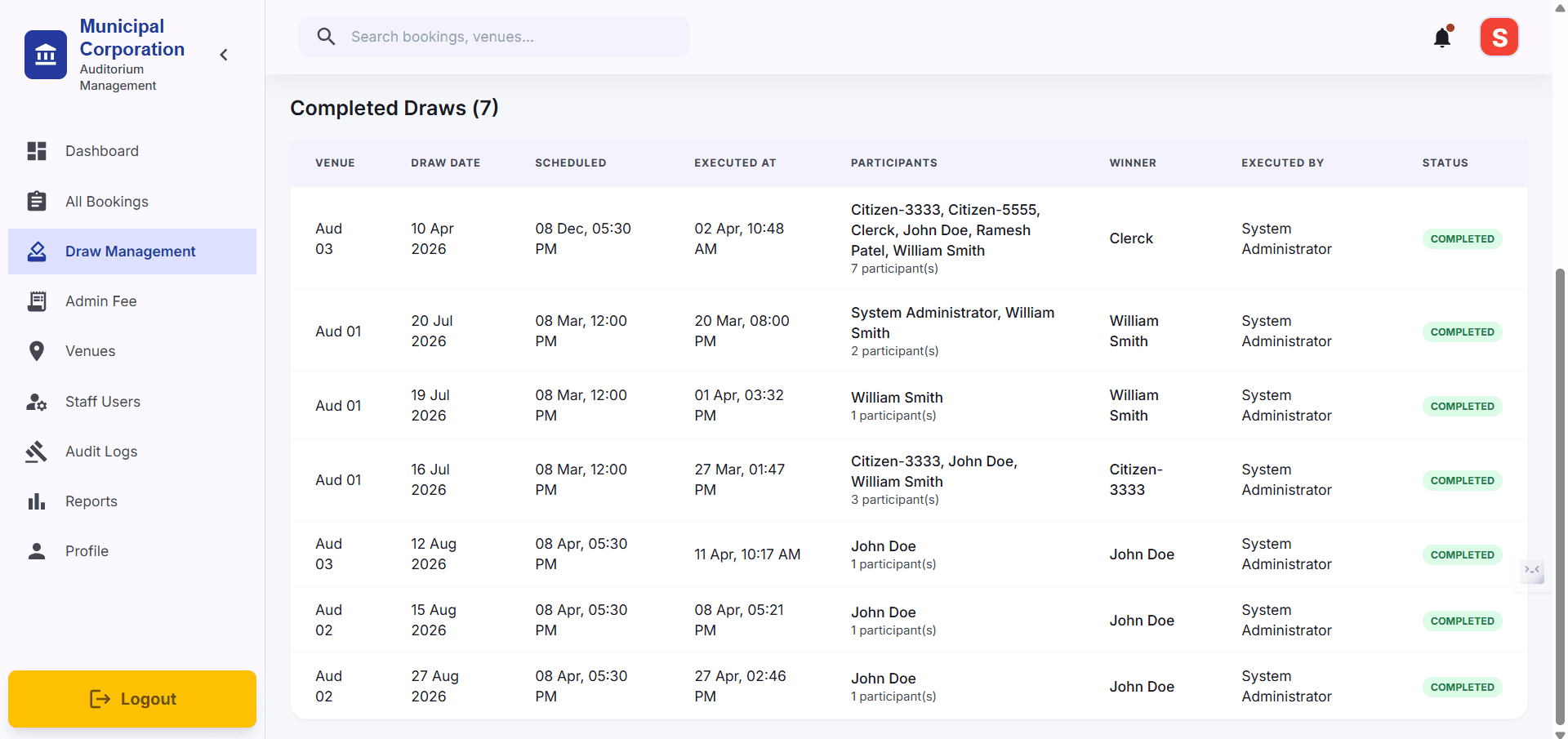This screenshot has height=739, width=1568.
Task: Click the Staff Users people-gear icon
Action: 37,402
